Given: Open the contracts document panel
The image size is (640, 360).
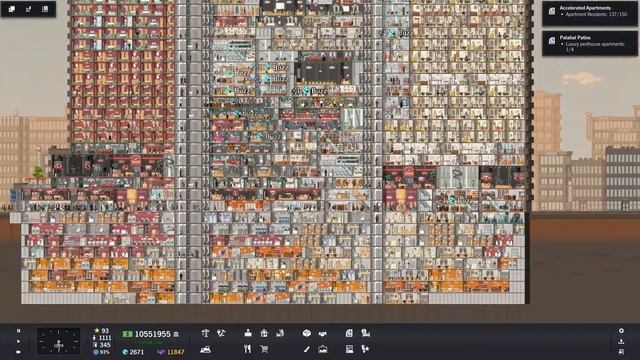Looking at the screenshot, I should [x=349, y=333].
